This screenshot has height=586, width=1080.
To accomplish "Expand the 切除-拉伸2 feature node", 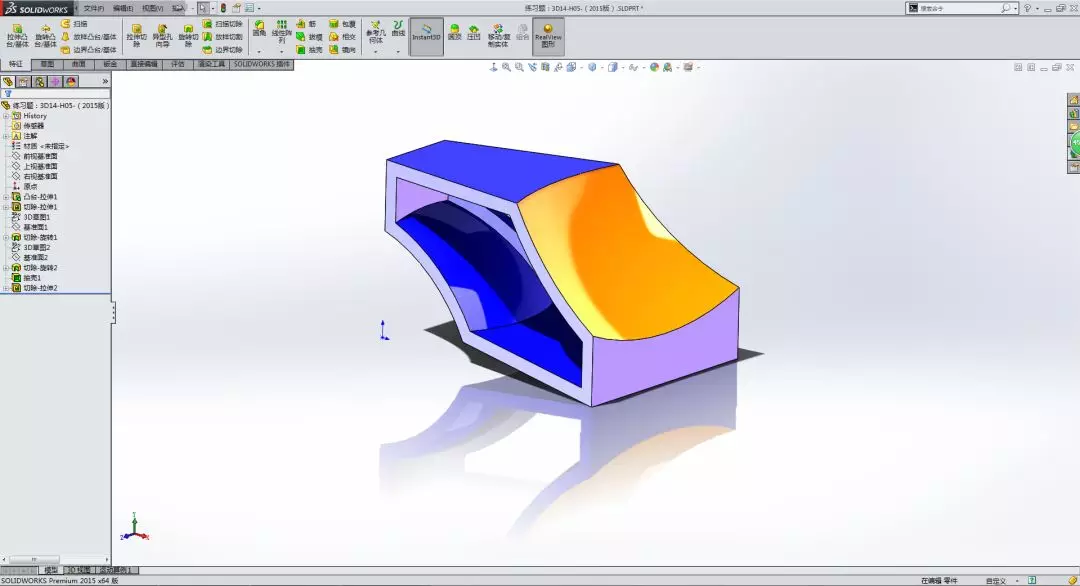I will (x=6, y=288).
